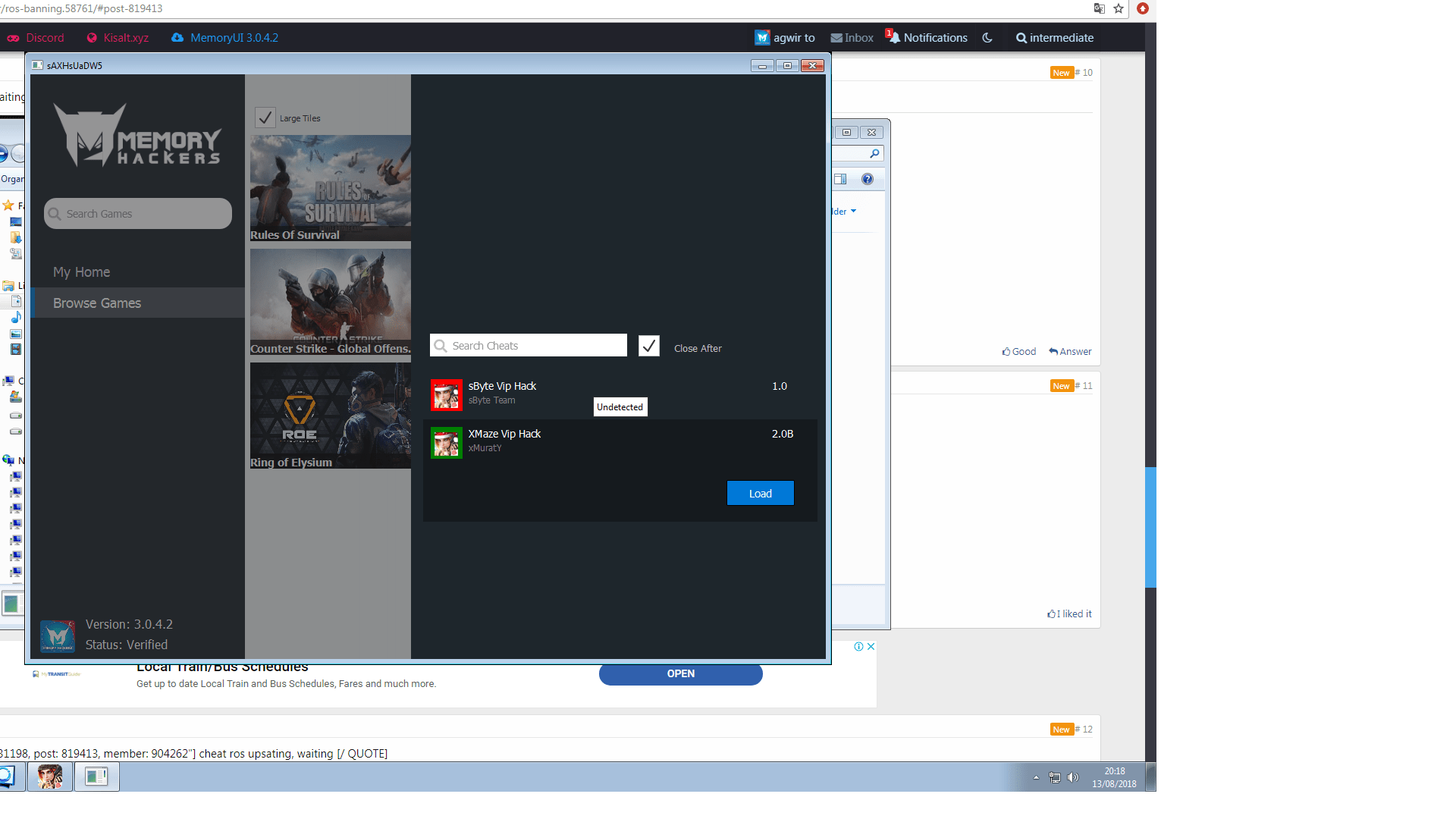The height and width of the screenshot is (819, 1456).
Task: Toggle the Close After checkbox
Action: (649, 346)
